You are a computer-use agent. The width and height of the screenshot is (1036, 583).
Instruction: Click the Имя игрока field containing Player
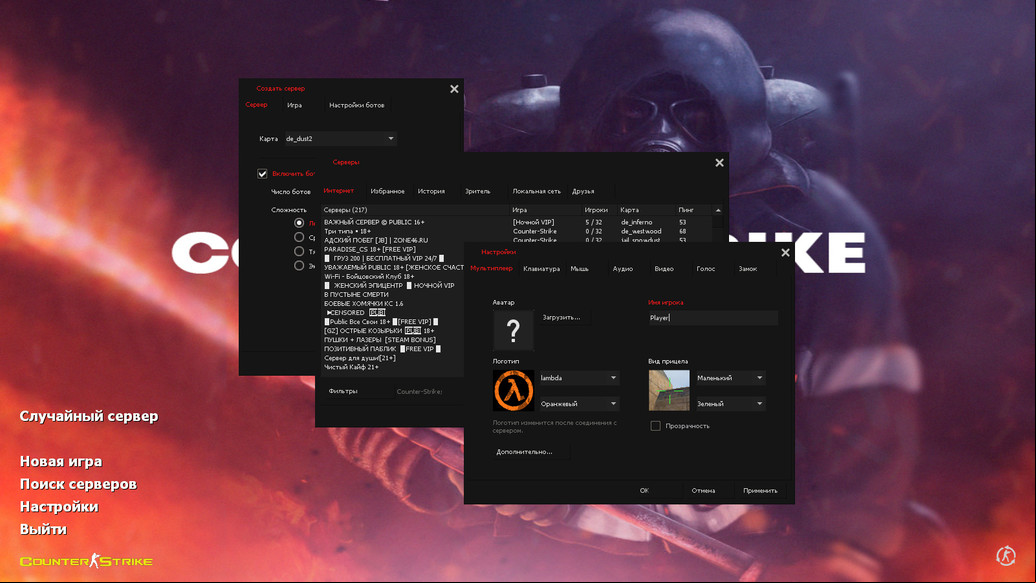[713, 318]
